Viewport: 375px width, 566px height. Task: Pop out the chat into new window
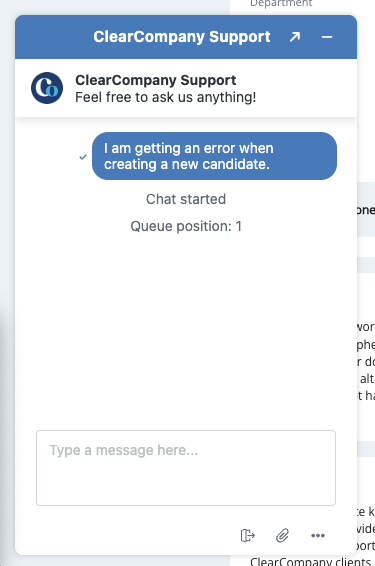[x=295, y=37]
